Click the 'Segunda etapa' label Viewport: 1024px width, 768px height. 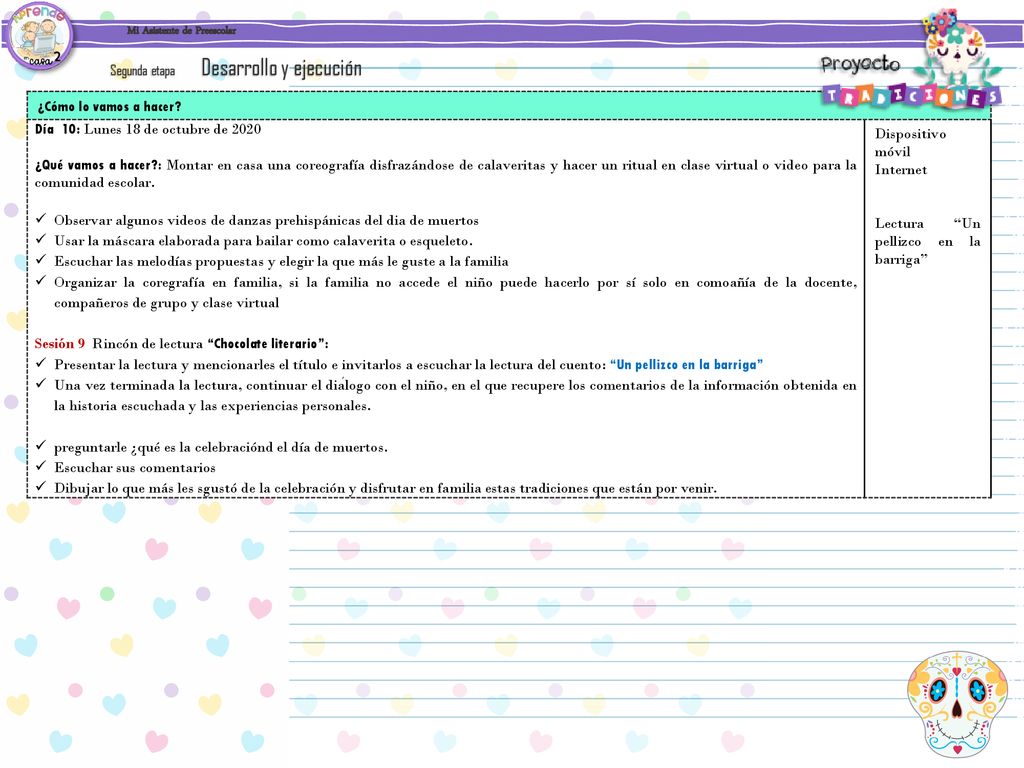tap(142, 71)
